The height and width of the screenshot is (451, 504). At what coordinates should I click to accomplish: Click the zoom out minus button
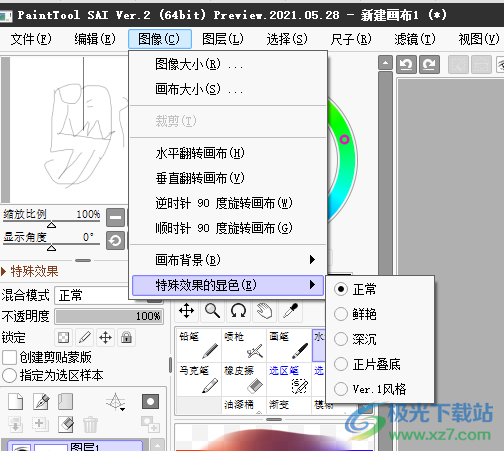click(115, 217)
